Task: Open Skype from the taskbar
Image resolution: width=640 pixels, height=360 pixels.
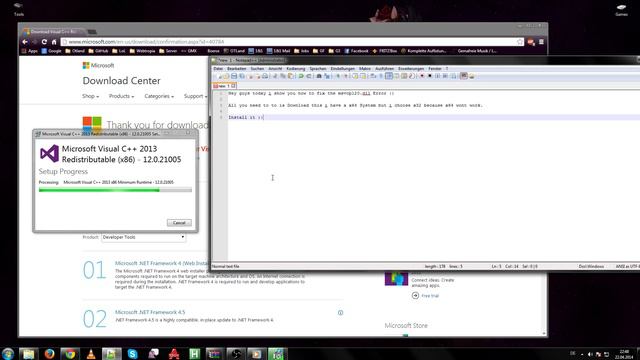Action: point(133,353)
